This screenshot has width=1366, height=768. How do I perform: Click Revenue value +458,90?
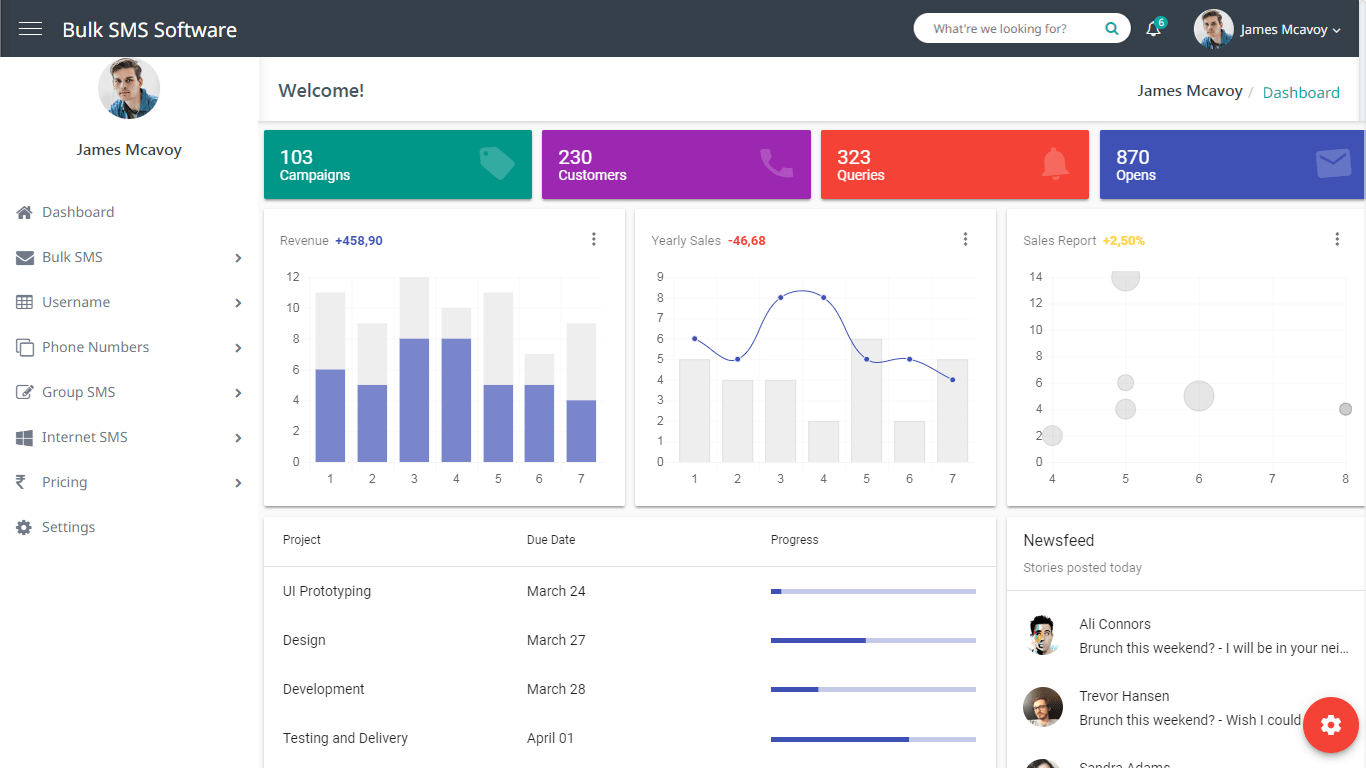click(x=359, y=241)
